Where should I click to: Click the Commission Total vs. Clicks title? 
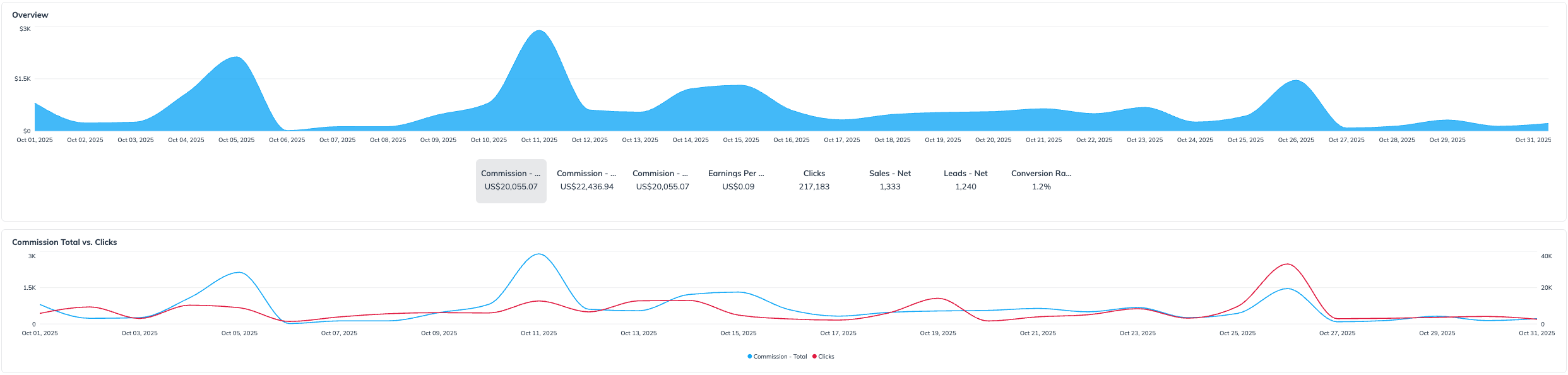[x=64, y=242]
